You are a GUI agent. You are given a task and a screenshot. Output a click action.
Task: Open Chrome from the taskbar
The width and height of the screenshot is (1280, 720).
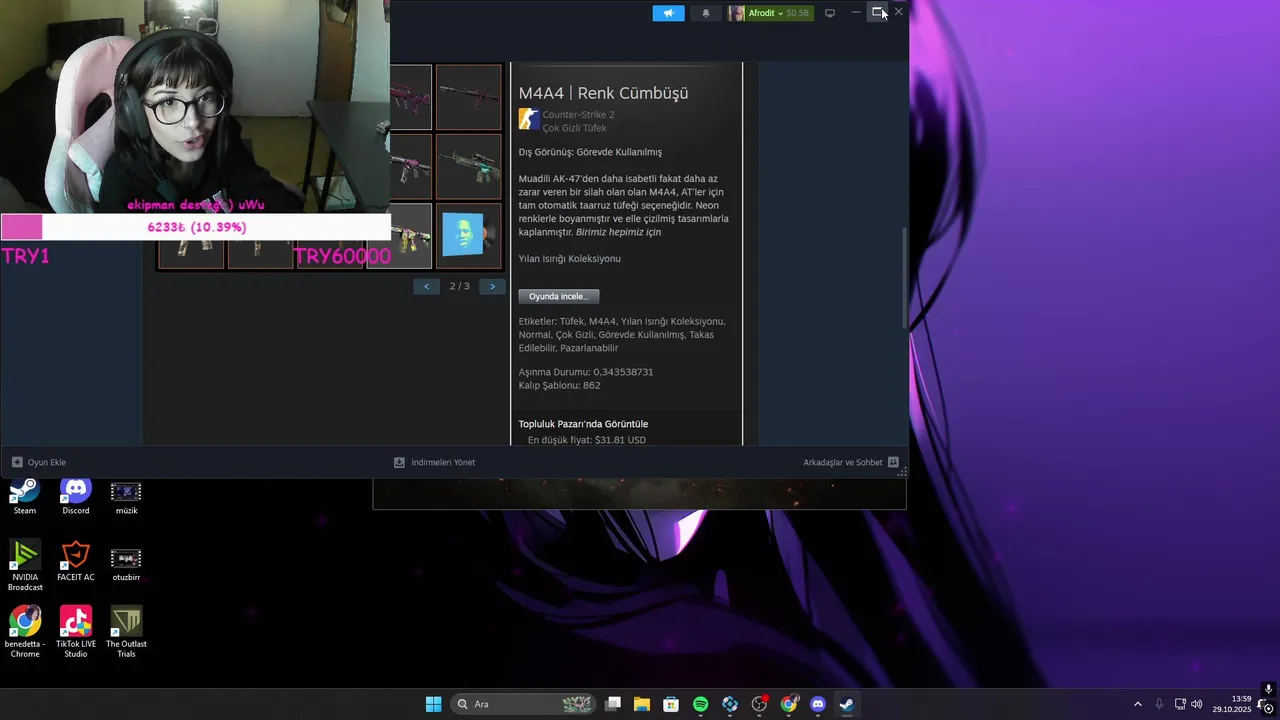pos(789,704)
